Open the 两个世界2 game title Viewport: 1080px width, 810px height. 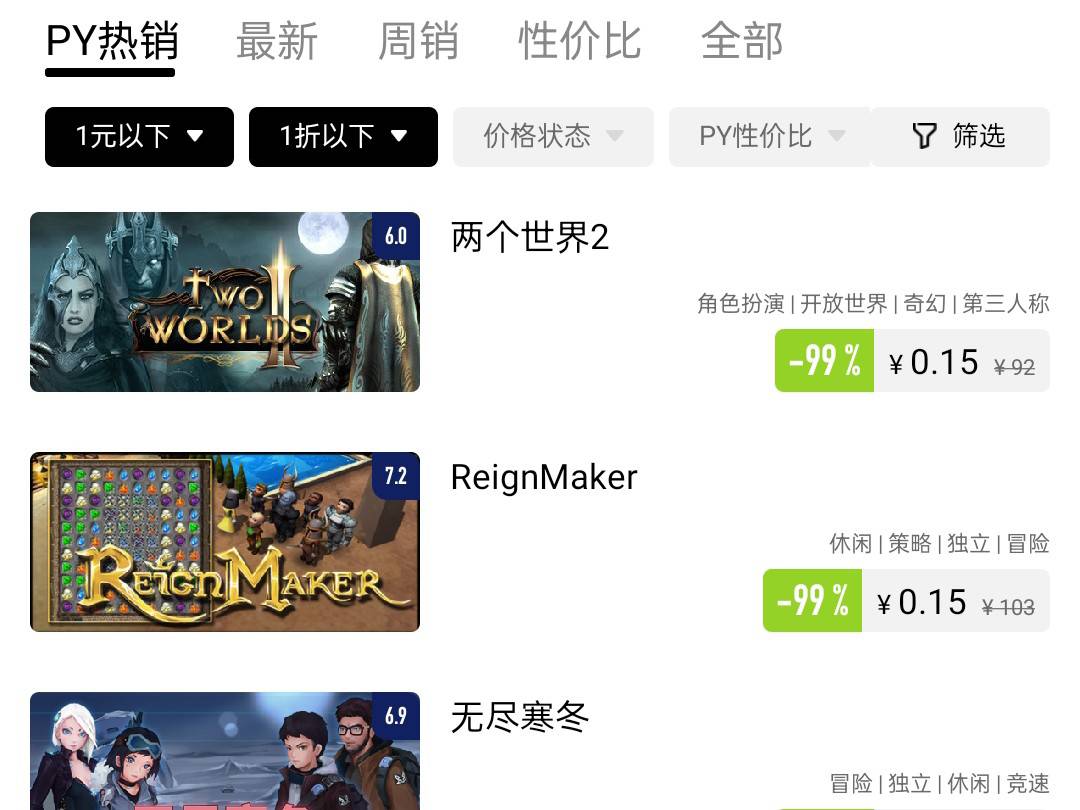tap(530, 238)
